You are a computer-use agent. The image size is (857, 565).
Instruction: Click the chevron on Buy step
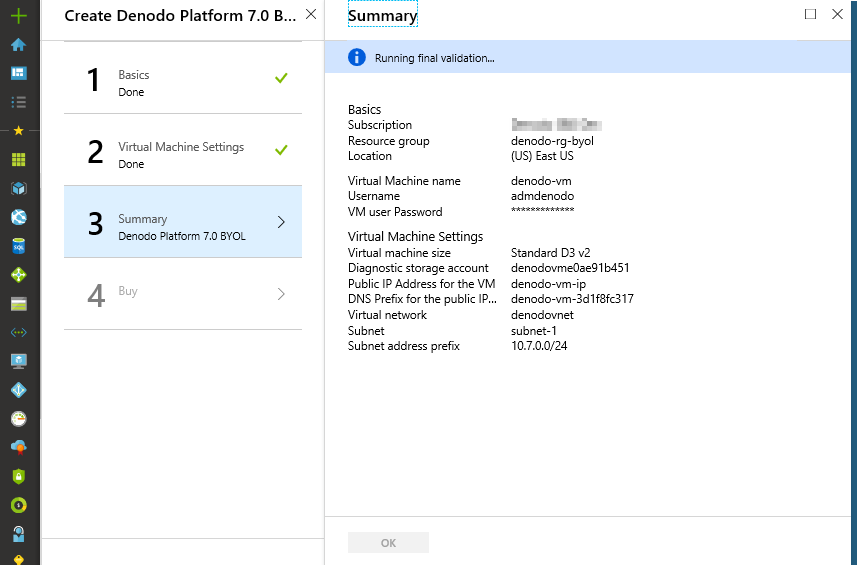[x=281, y=294]
